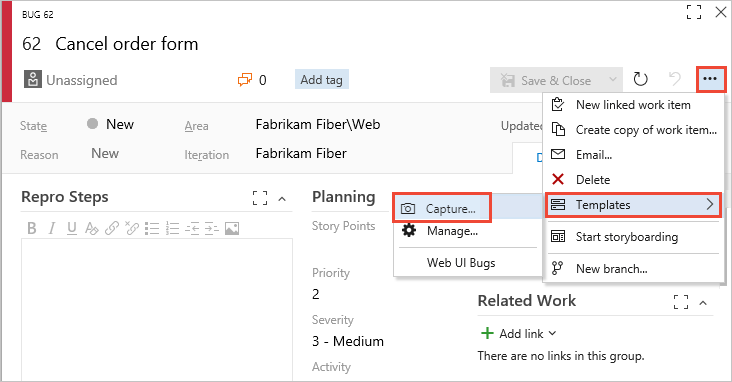This screenshot has height=382, width=732.
Task: Choose New branch menu option
Action: [x=633, y=269]
